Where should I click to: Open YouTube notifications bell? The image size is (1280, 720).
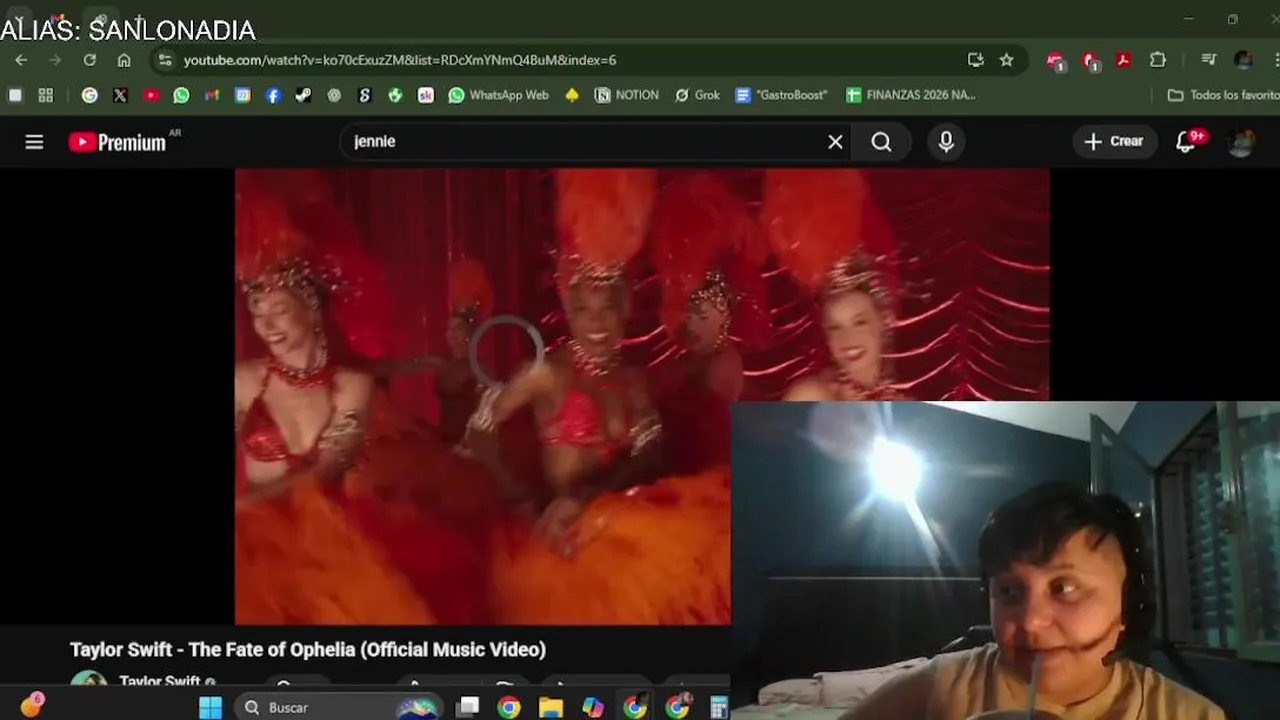[1186, 142]
